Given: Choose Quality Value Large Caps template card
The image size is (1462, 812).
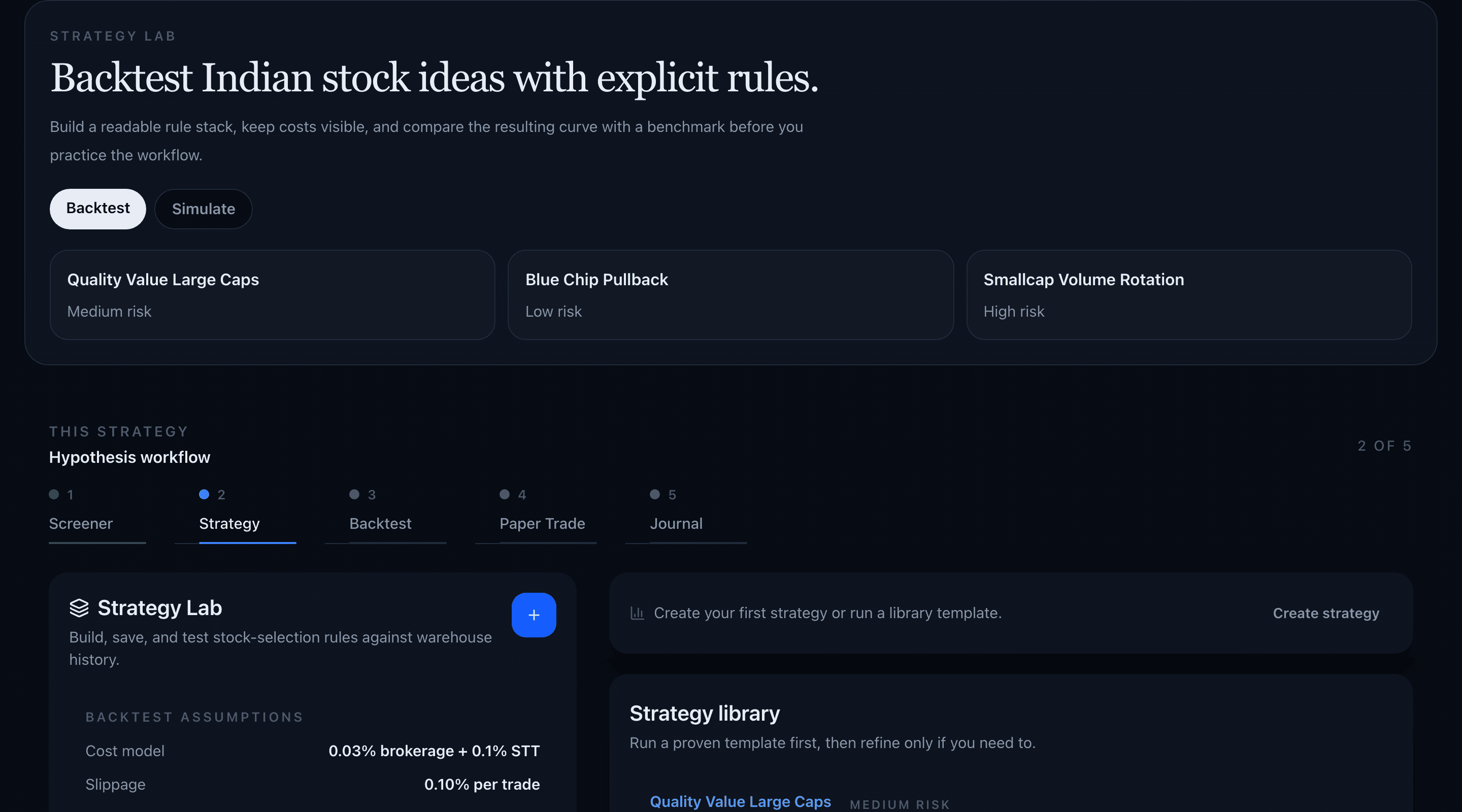Looking at the screenshot, I should click(x=273, y=294).
